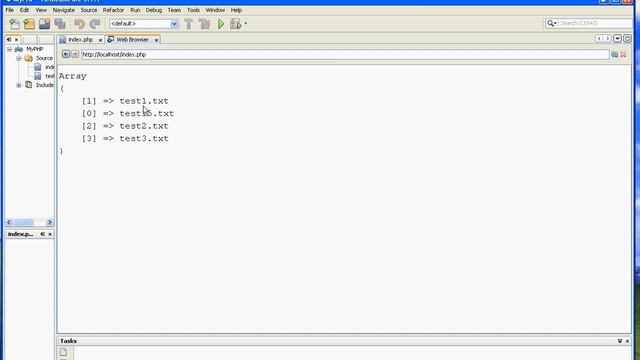Click the Clean and Build icon
Image resolution: width=640 pixels, height=360 pixels.
tap(204, 24)
